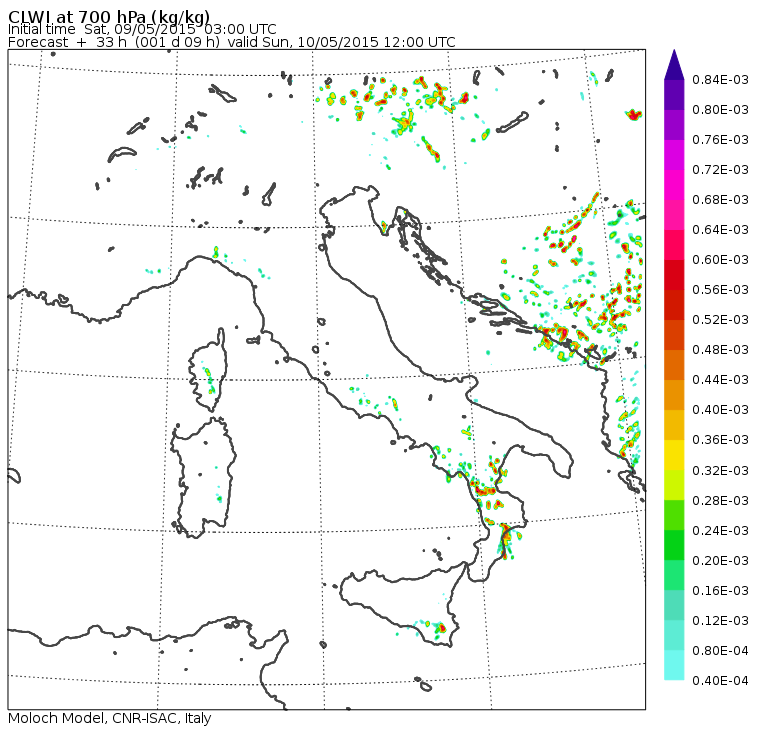
Task: Click the 0.44E-03 colorbar label
Action: tap(720, 380)
